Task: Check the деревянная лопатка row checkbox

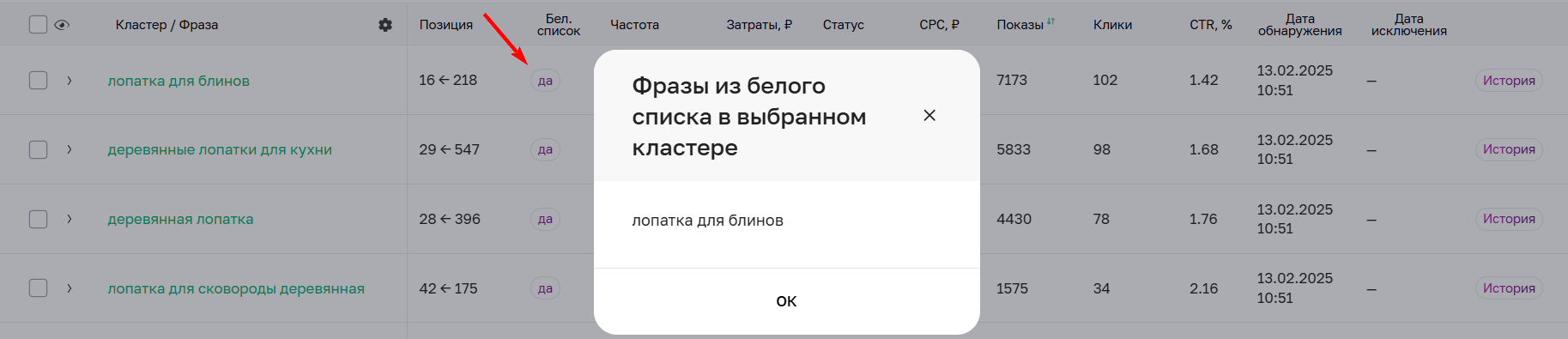Action: pyautogui.click(x=38, y=219)
